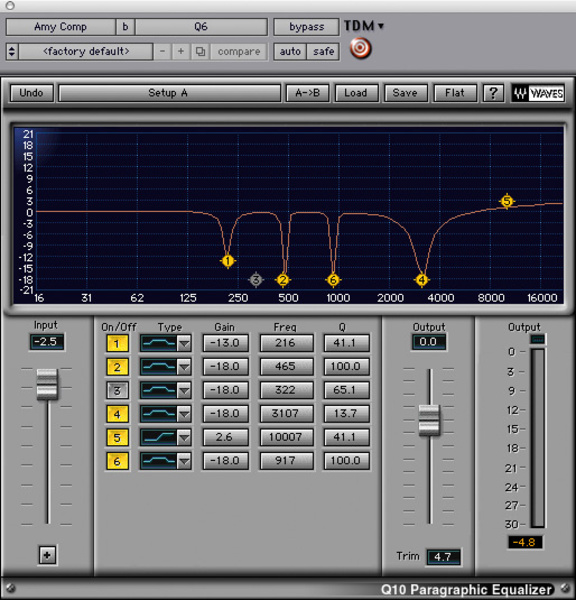Click the bypass button
The height and width of the screenshot is (600, 576).
306,27
